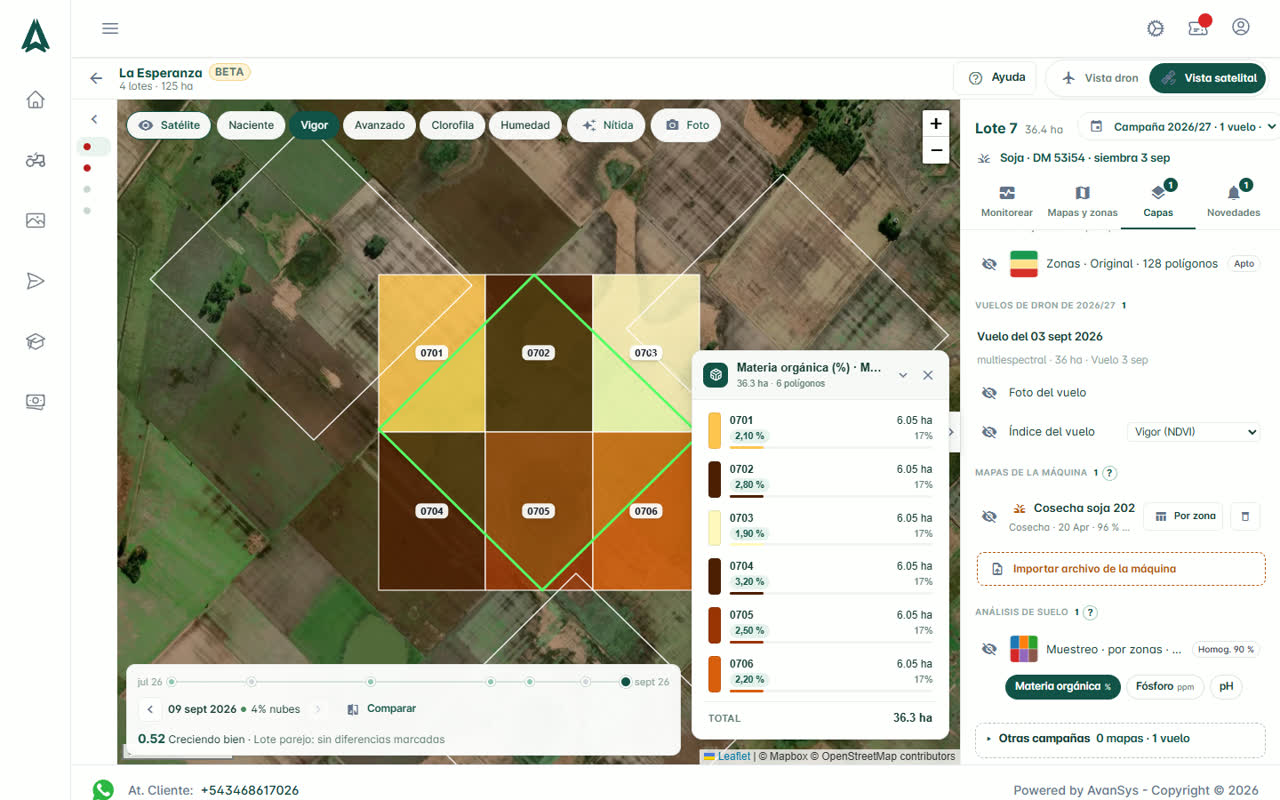Collapse the lot list sidebar chevron
The height and width of the screenshot is (800, 1280).
[x=94, y=119]
